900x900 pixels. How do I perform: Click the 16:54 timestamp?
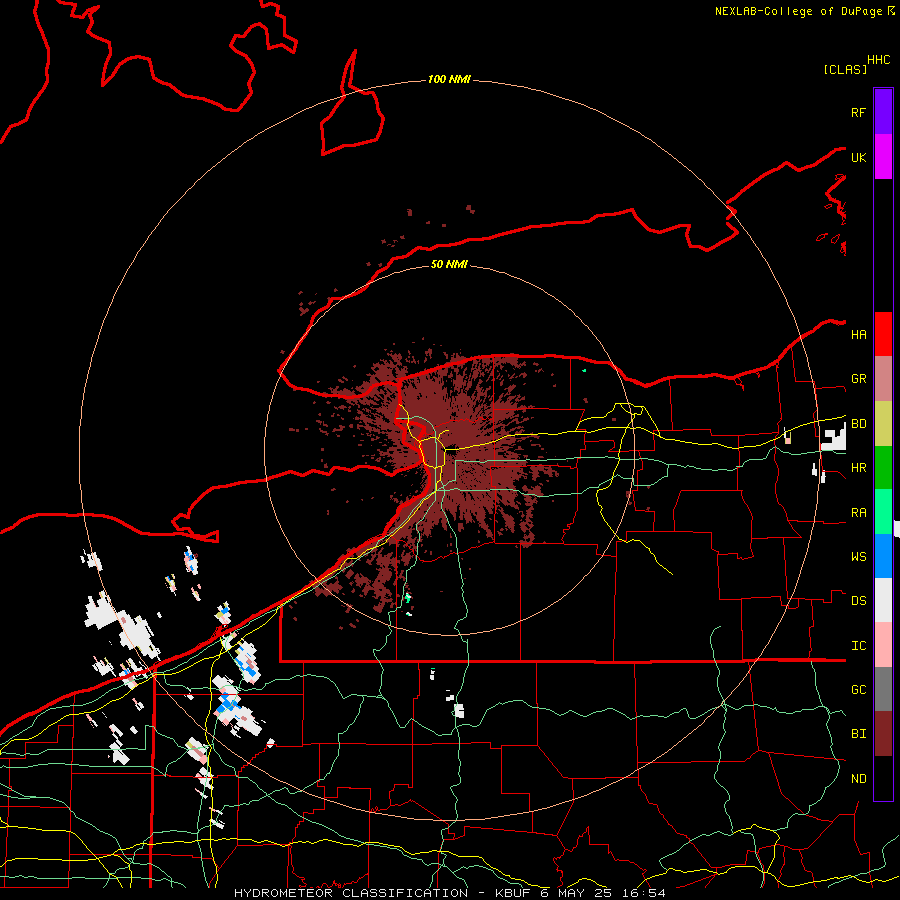click(x=643, y=893)
